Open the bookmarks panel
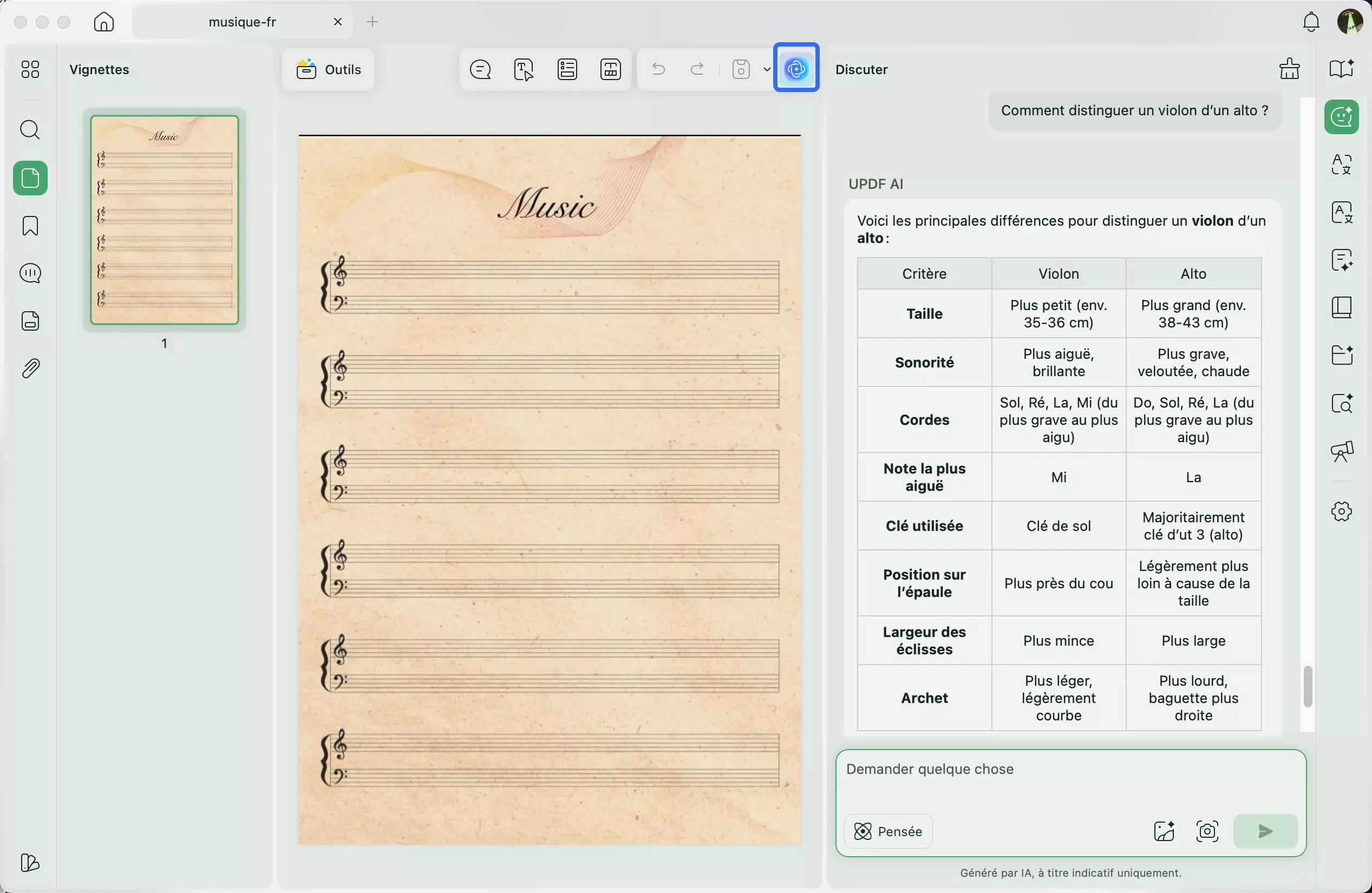 tap(30, 226)
